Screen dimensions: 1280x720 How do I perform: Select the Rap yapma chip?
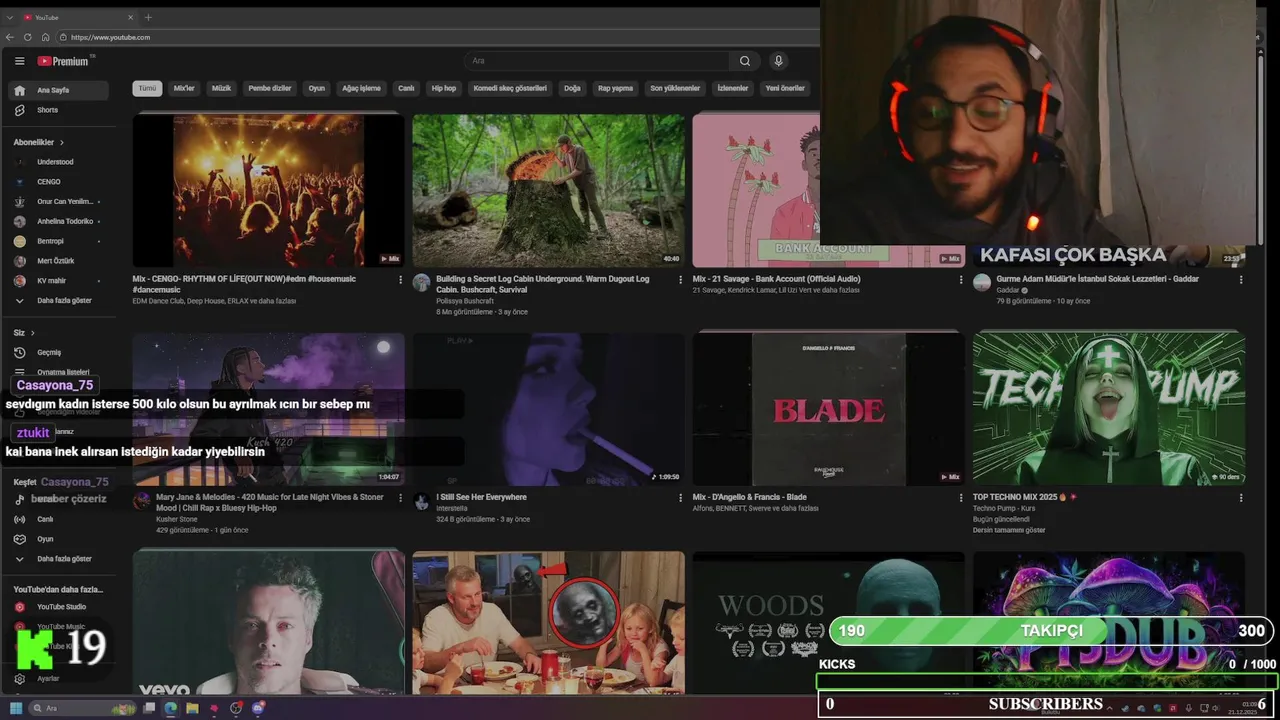coord(615,88)
